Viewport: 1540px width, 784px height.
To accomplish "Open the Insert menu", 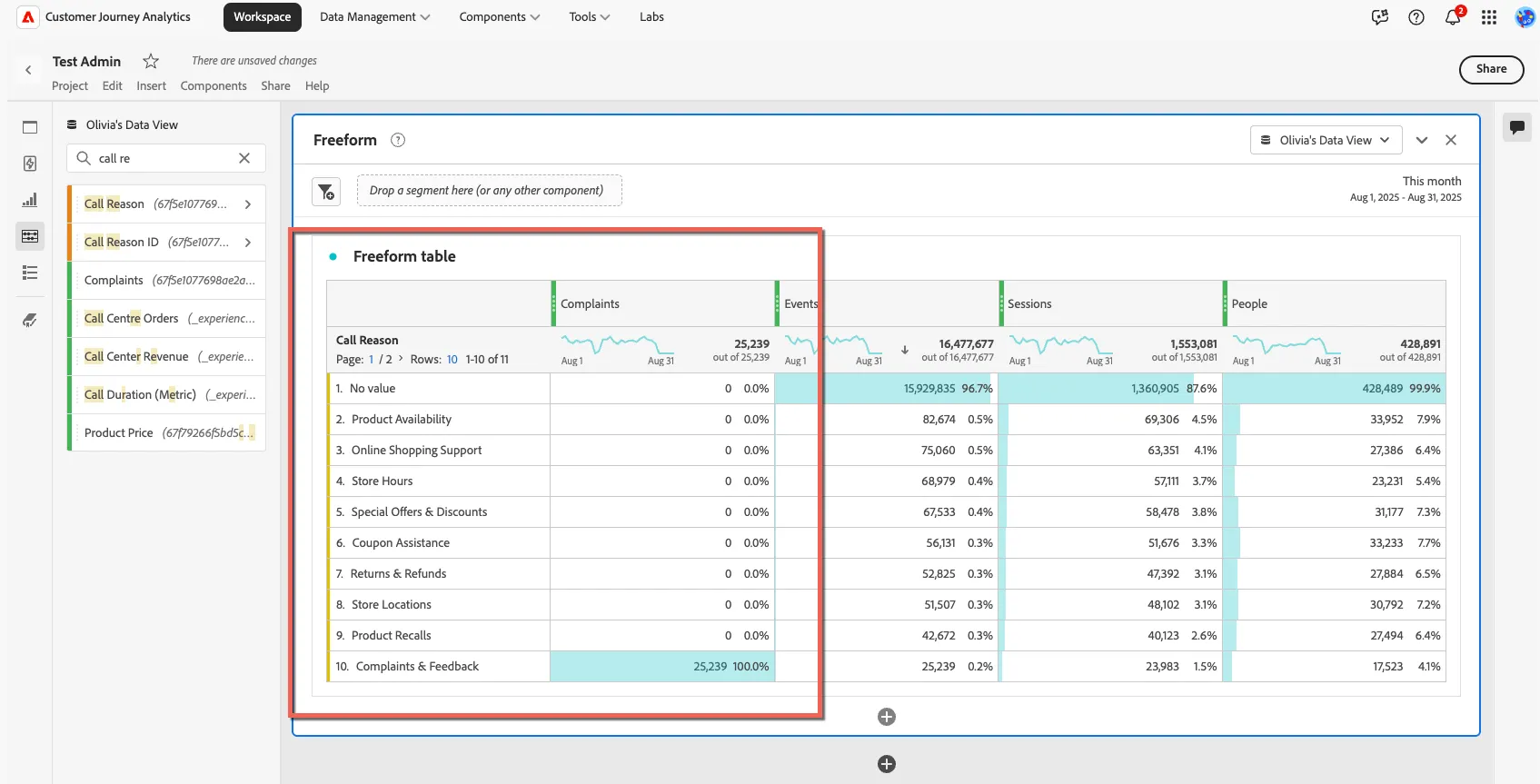I will tap(152, 86).
